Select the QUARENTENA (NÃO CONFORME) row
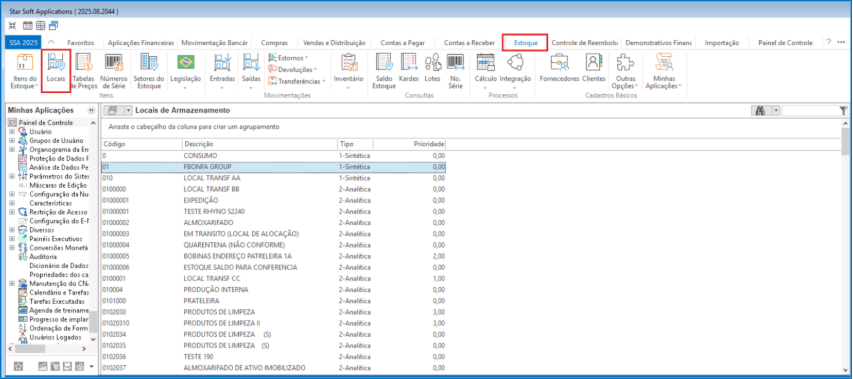 tap(274, 245)
